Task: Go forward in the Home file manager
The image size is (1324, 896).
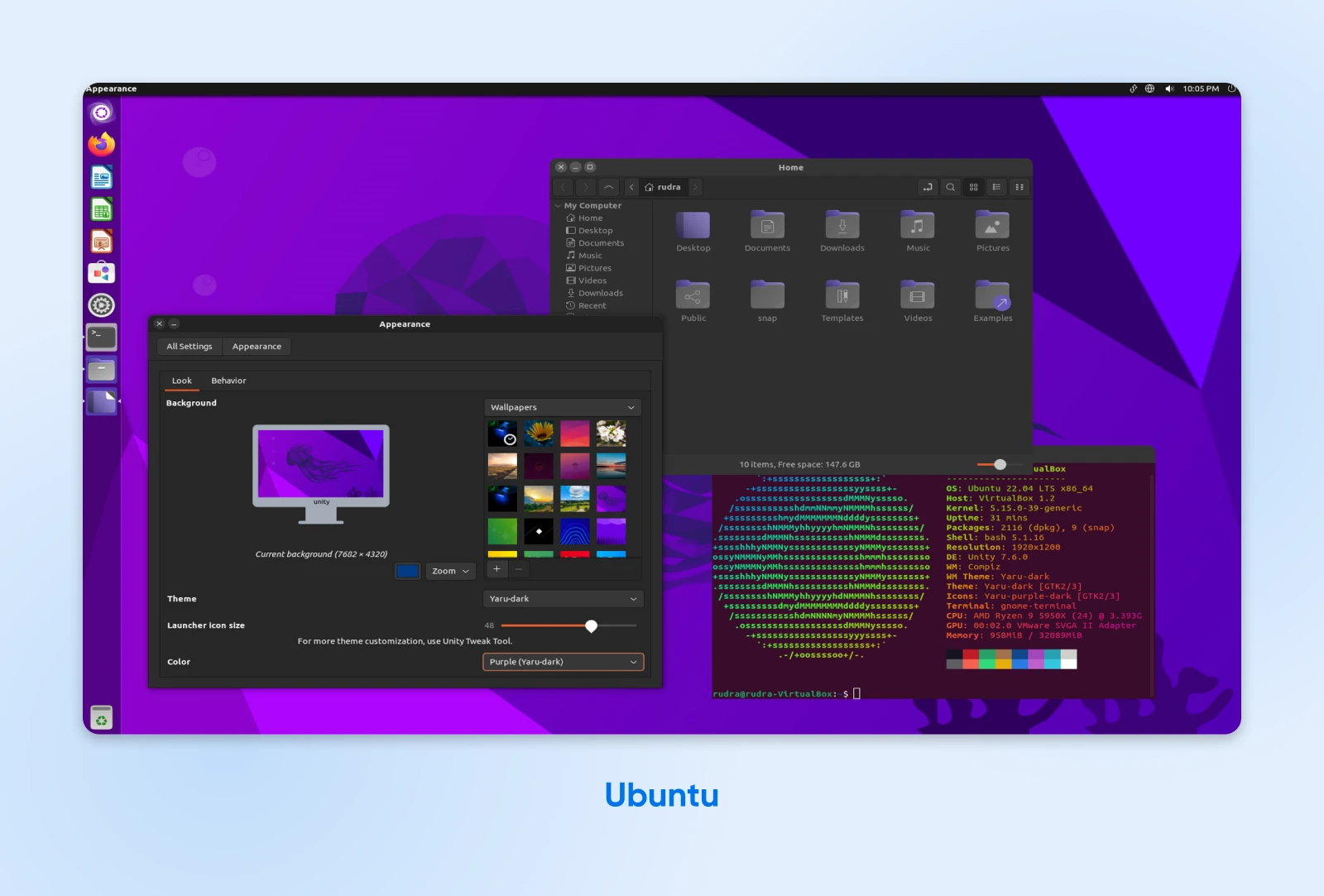Action: 585,187
